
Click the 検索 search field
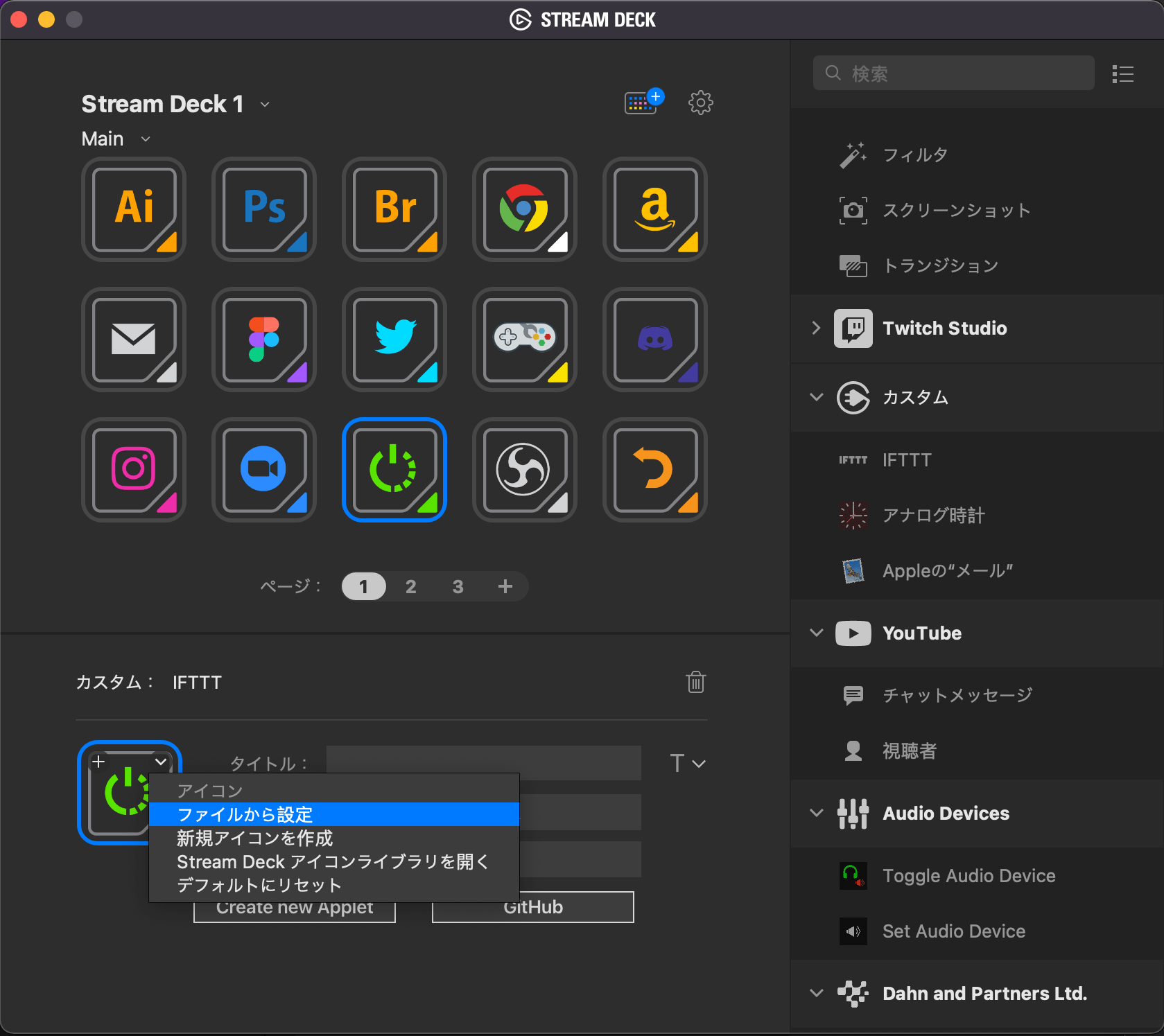(953, 73)
